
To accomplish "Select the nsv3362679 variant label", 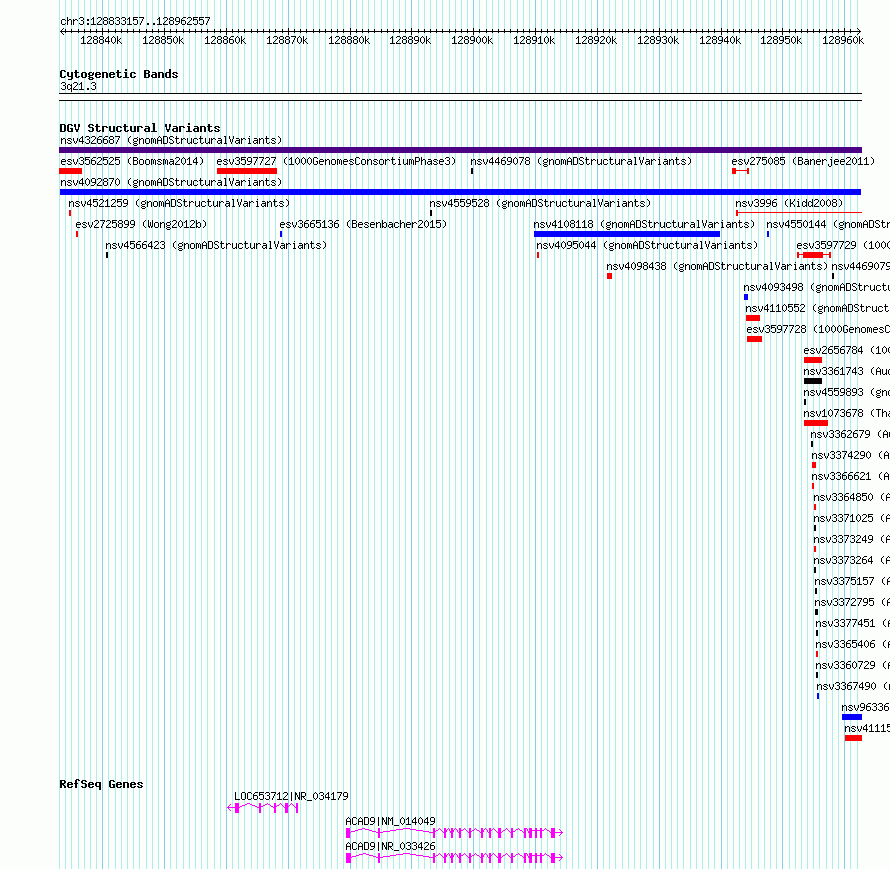I will pos(850,434).
